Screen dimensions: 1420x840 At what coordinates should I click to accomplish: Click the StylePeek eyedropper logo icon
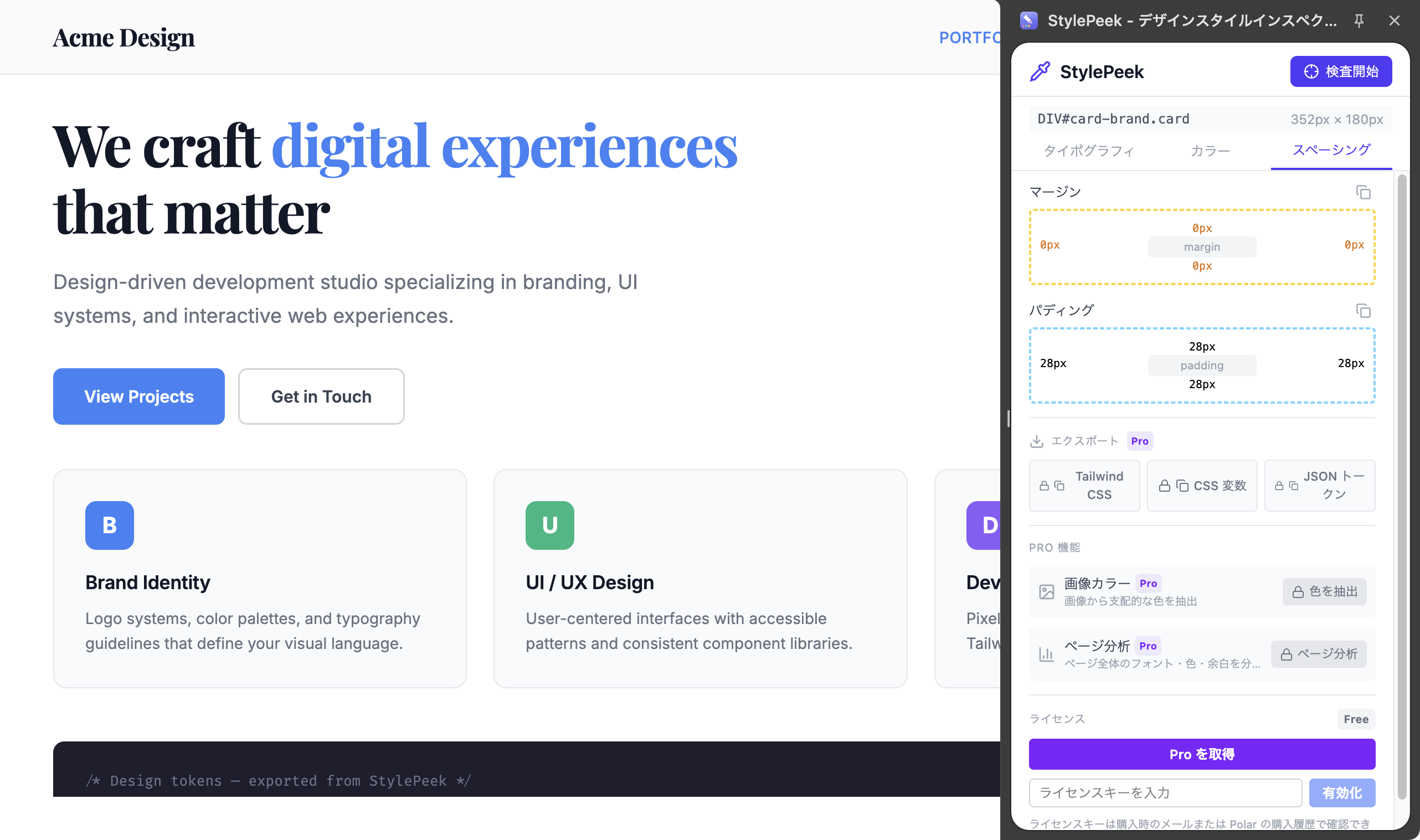1040,72
